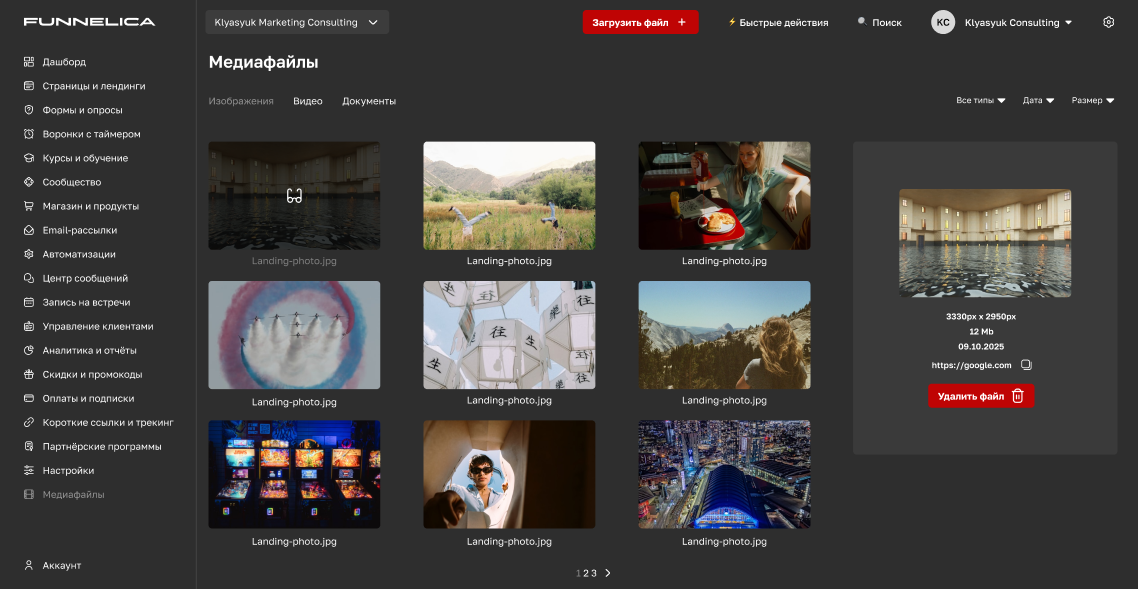The image size is (1138, 589).
Task: Click the Скидки и промокоды gift icon
Action: coord(29,374)
